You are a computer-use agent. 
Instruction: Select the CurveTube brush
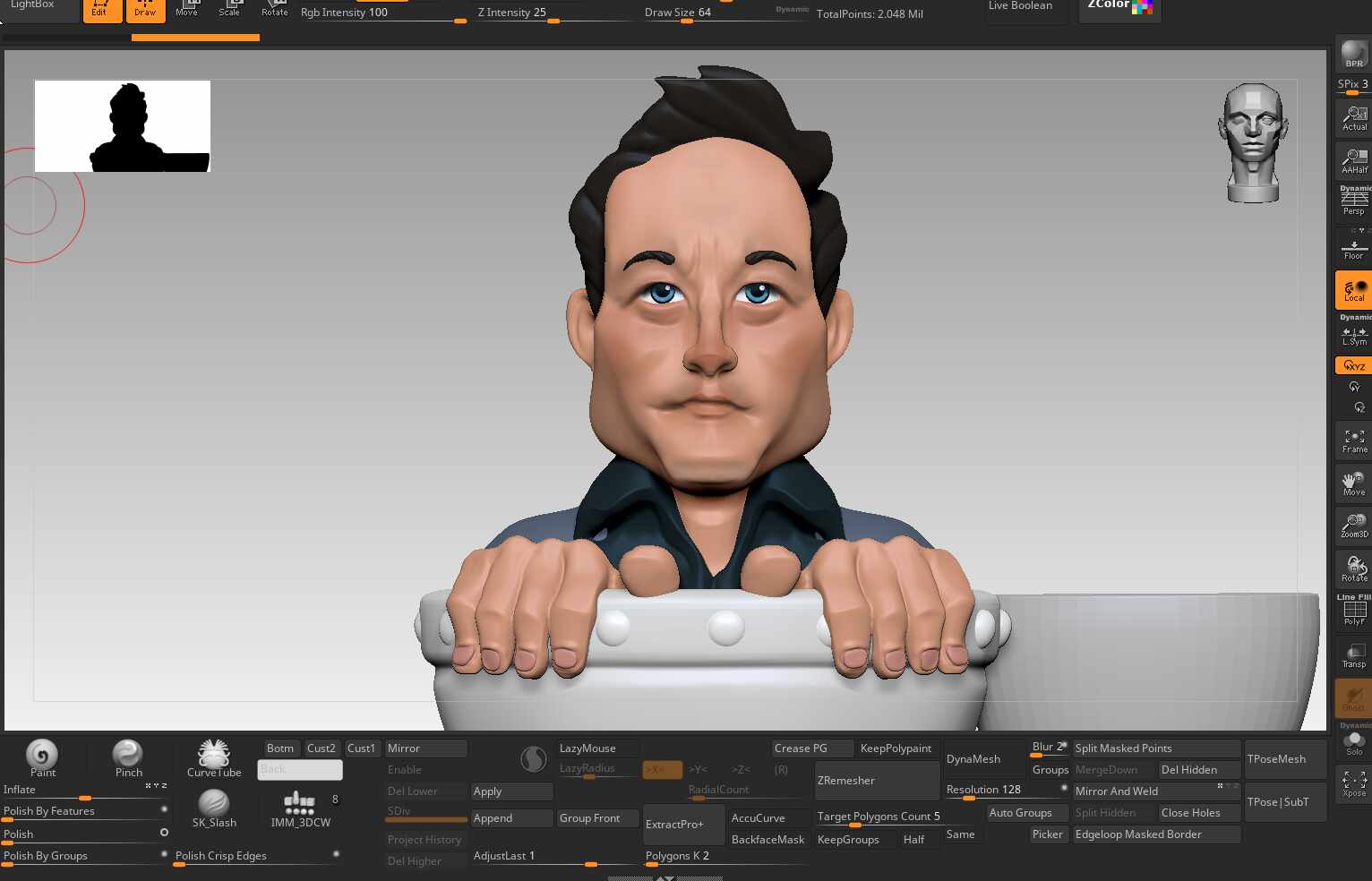pyautogui.click(x=214, y=757)
